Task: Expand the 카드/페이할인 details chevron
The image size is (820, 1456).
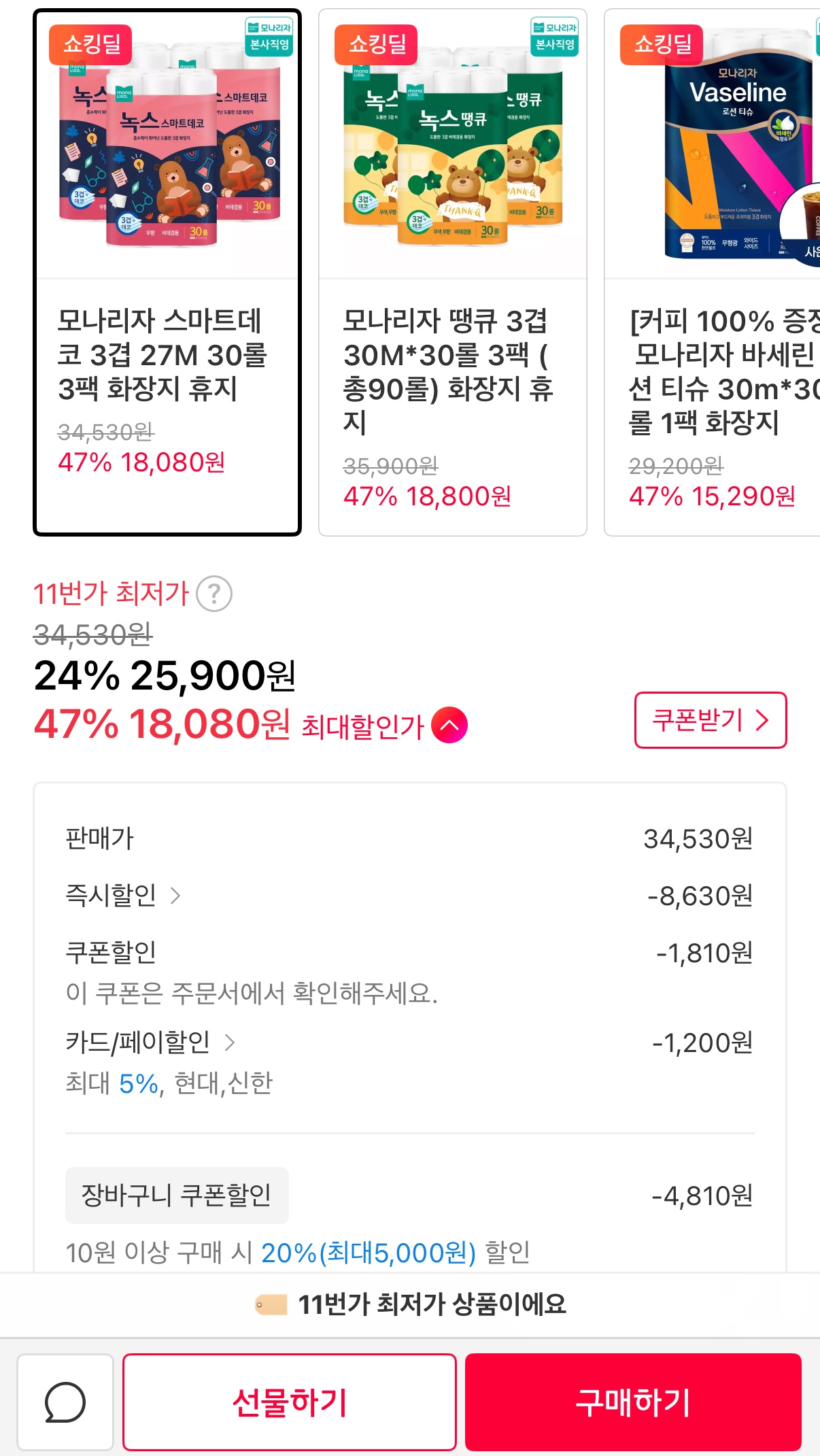Action: [x=230, y=1043]
